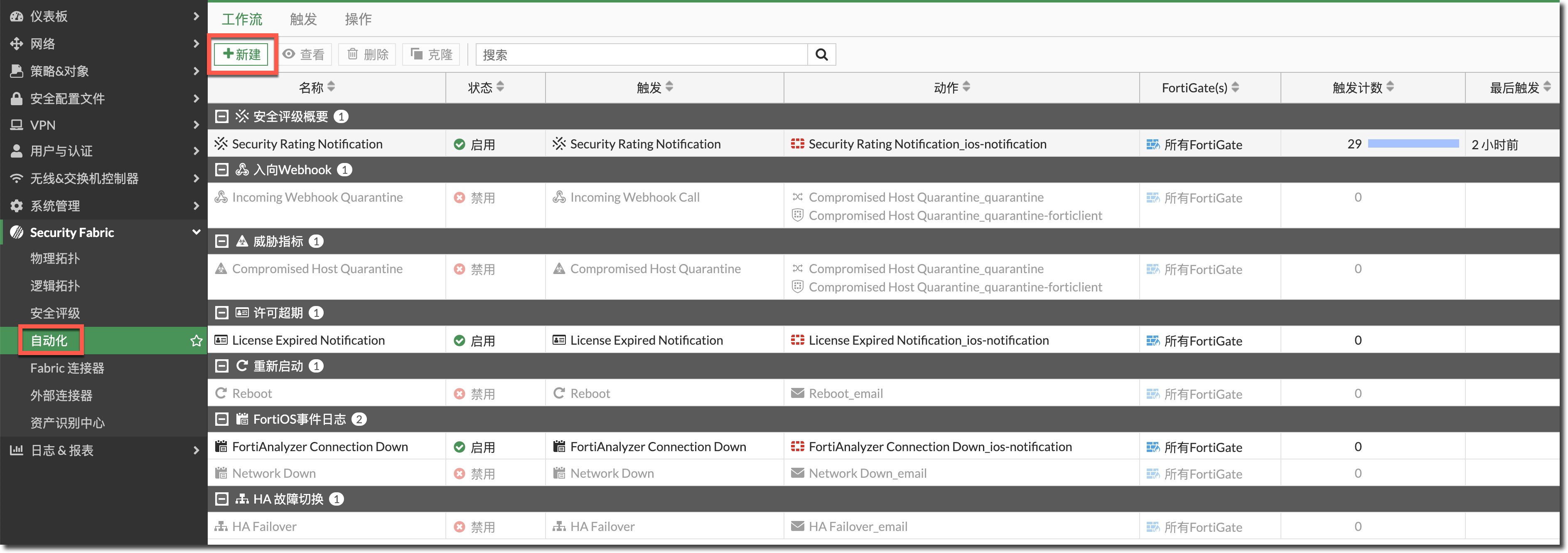
Task: Click the 克隆 clone button
Action: coord(432,54)
